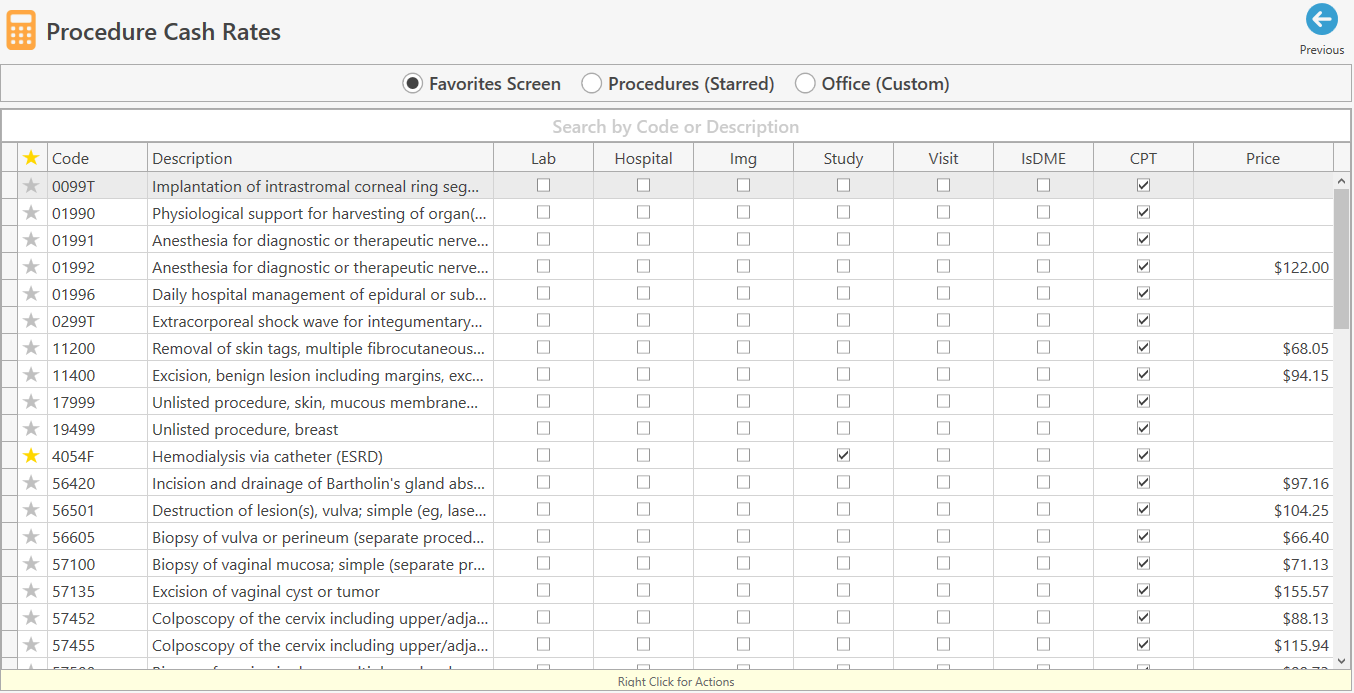
Task: Select the Procedures (Starred) radio button
Action: [591, 83]
